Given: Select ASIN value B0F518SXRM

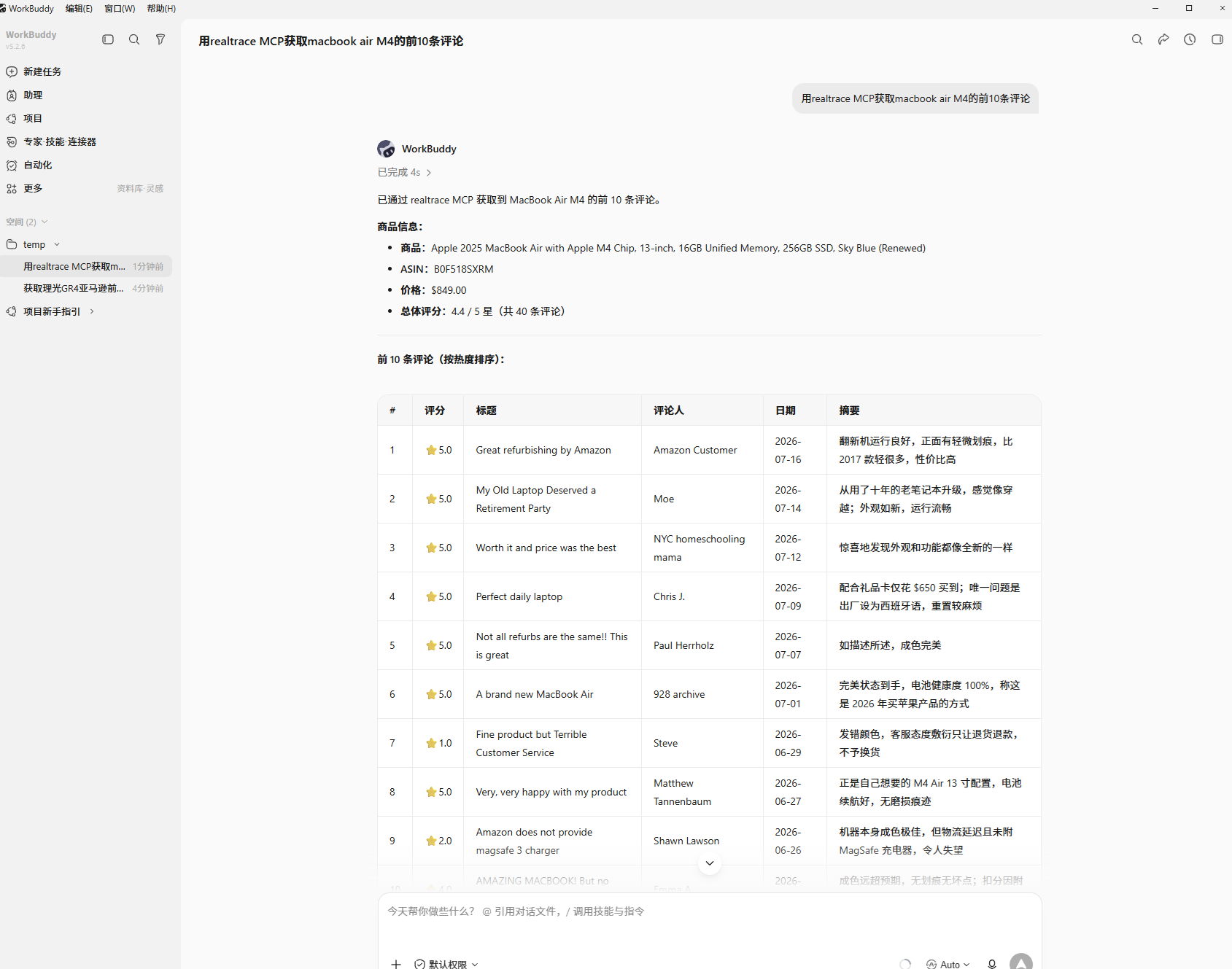Looking at the screenshot, I should click(x=463, y=269).
